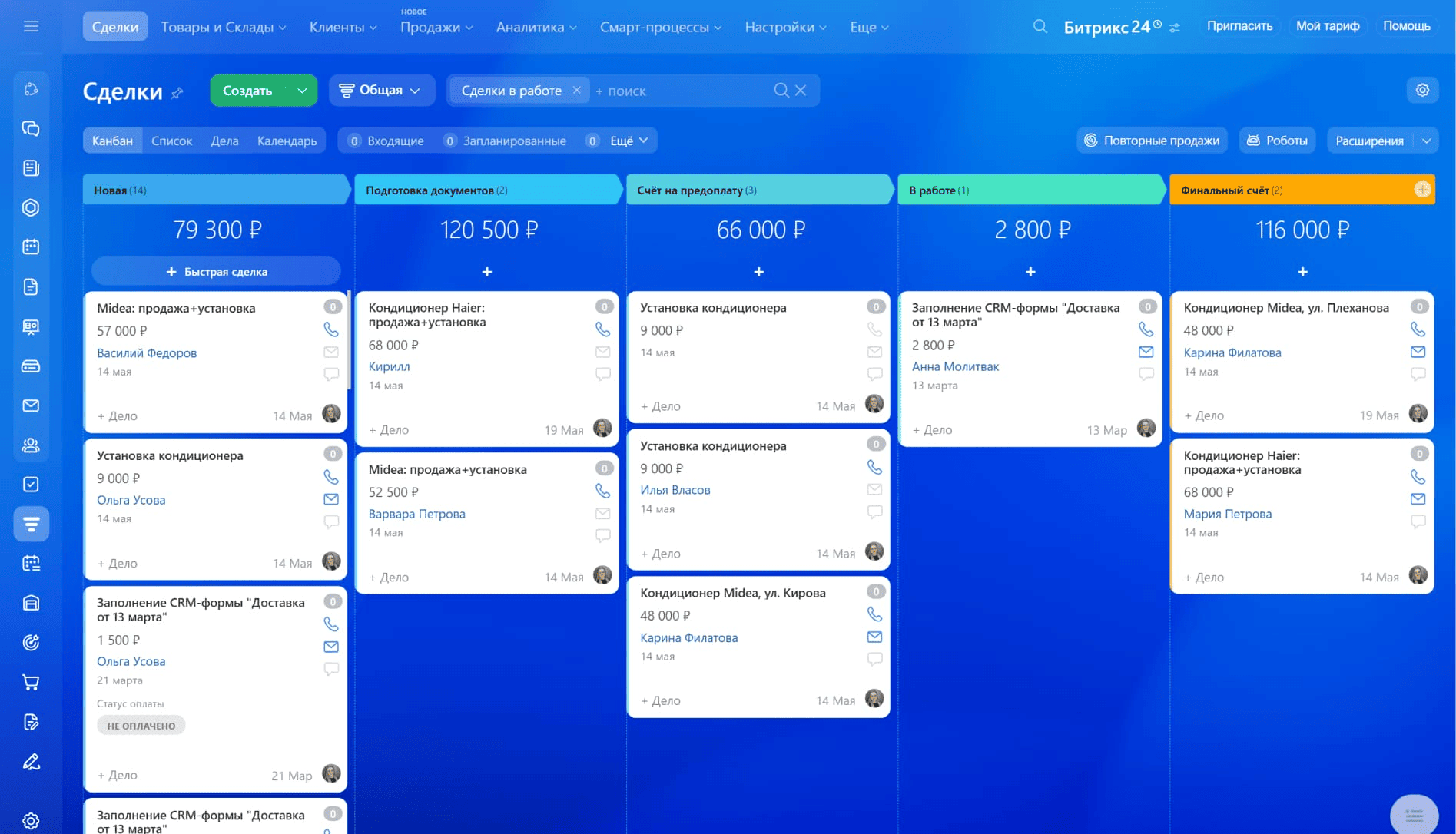
Task: Pin the Сделки page with the pin icon
Action: pyautogui.click(x=177, y=93)
